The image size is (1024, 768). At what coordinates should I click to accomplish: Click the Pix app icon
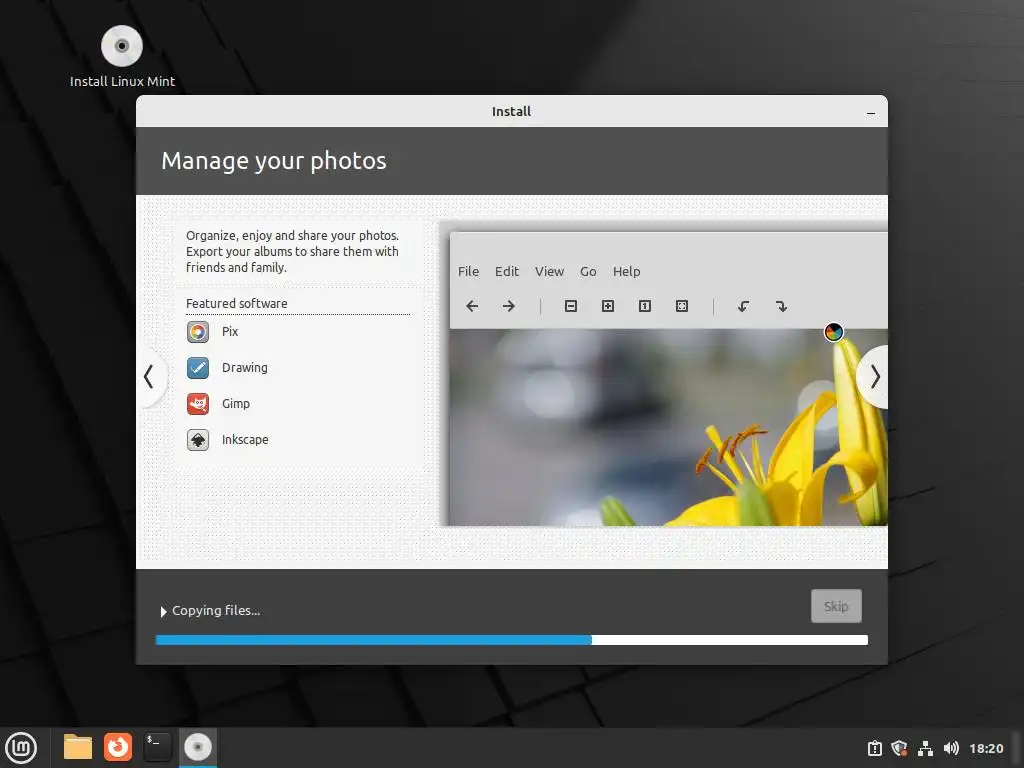click(198, 332)
